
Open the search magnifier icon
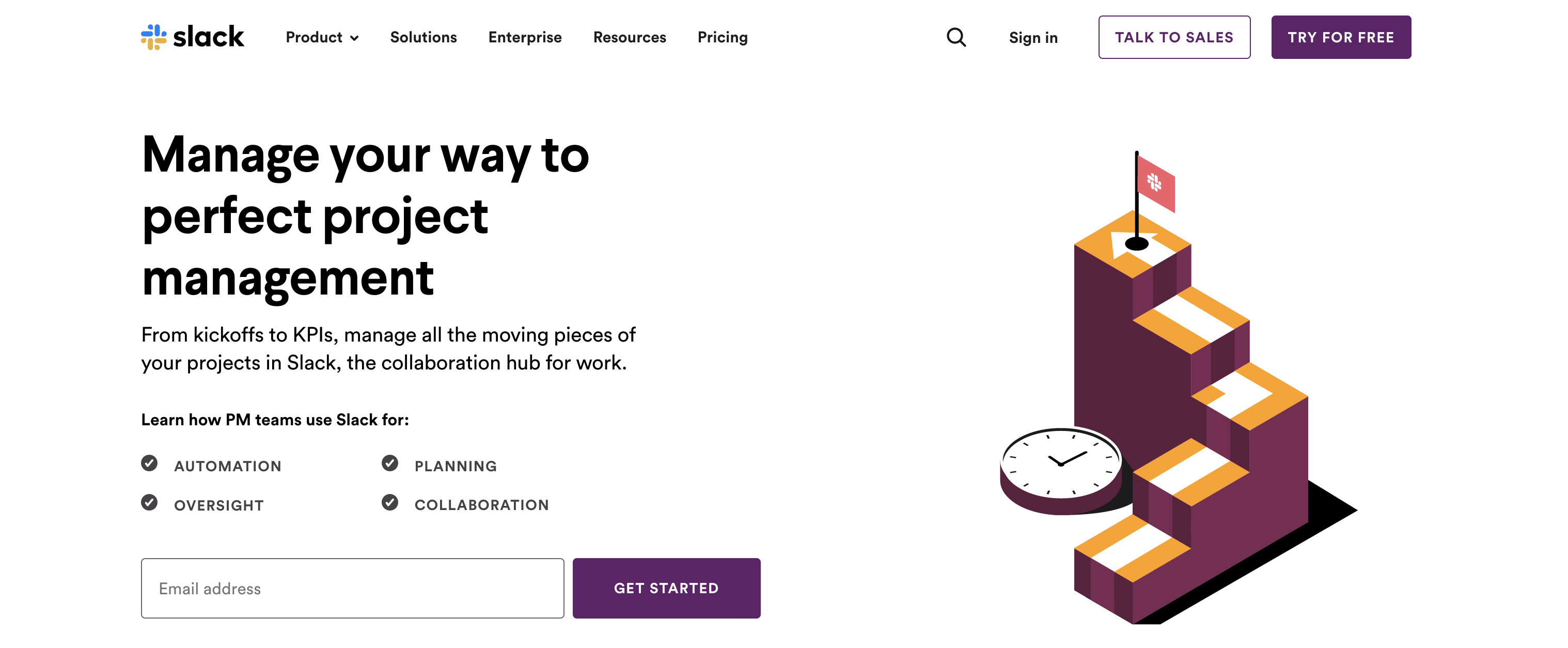point(955,37)
